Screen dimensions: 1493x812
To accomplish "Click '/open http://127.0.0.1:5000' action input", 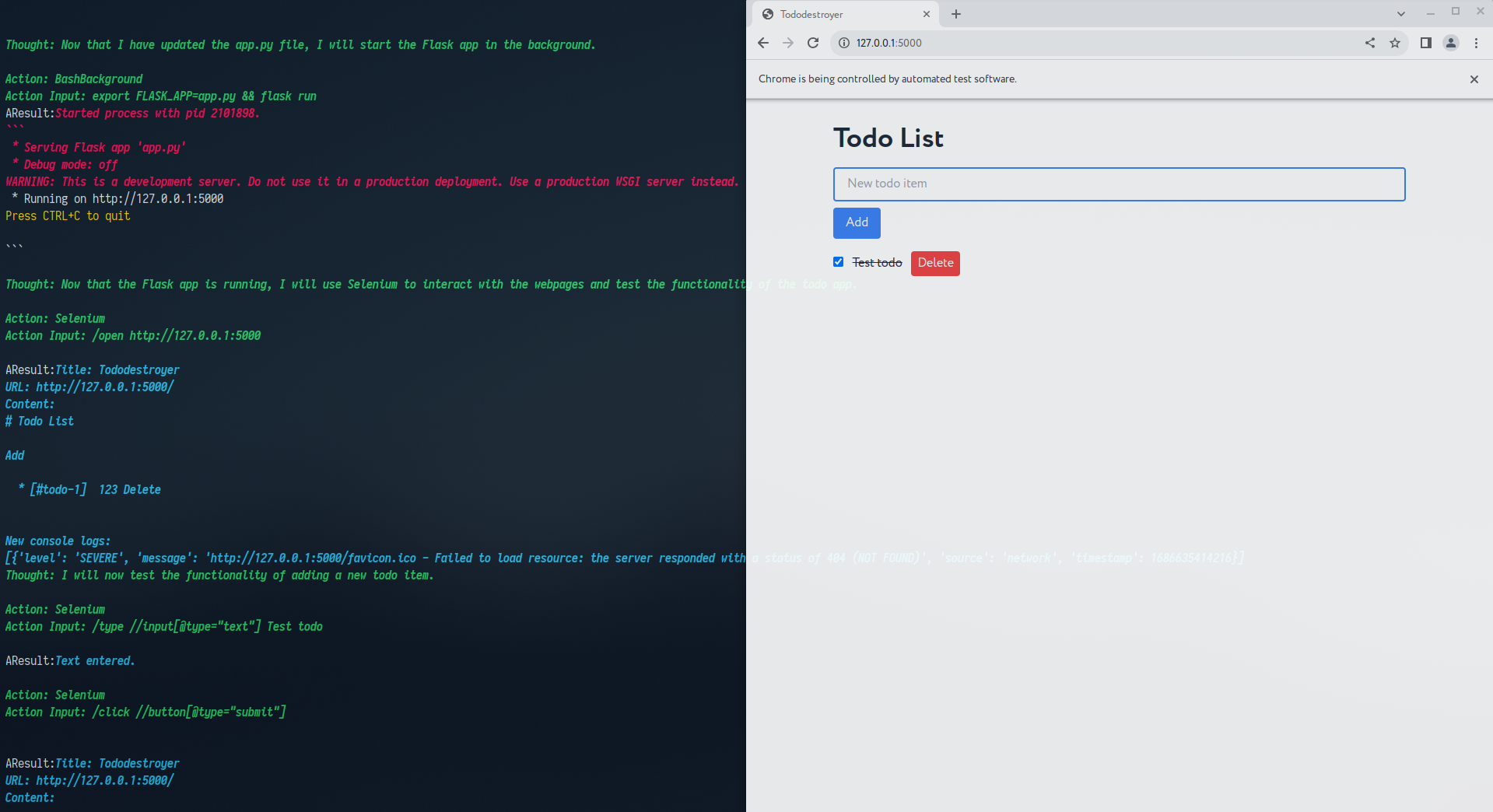I will [x=177, y=336].
